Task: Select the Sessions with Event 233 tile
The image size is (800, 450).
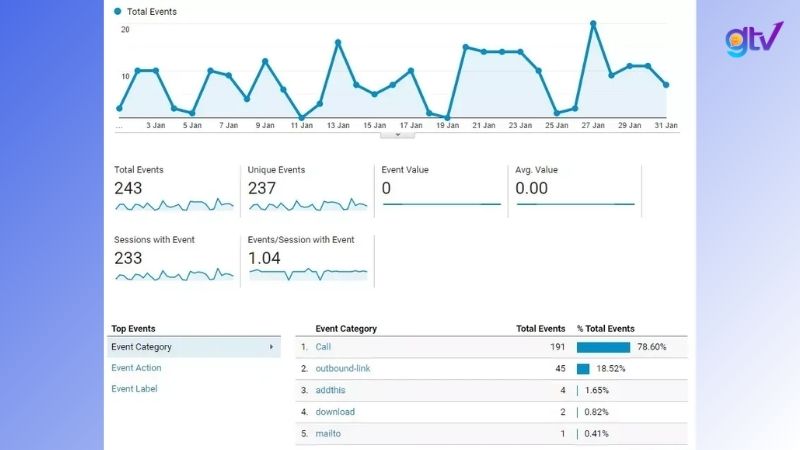Action: click(x=173, y=260)
